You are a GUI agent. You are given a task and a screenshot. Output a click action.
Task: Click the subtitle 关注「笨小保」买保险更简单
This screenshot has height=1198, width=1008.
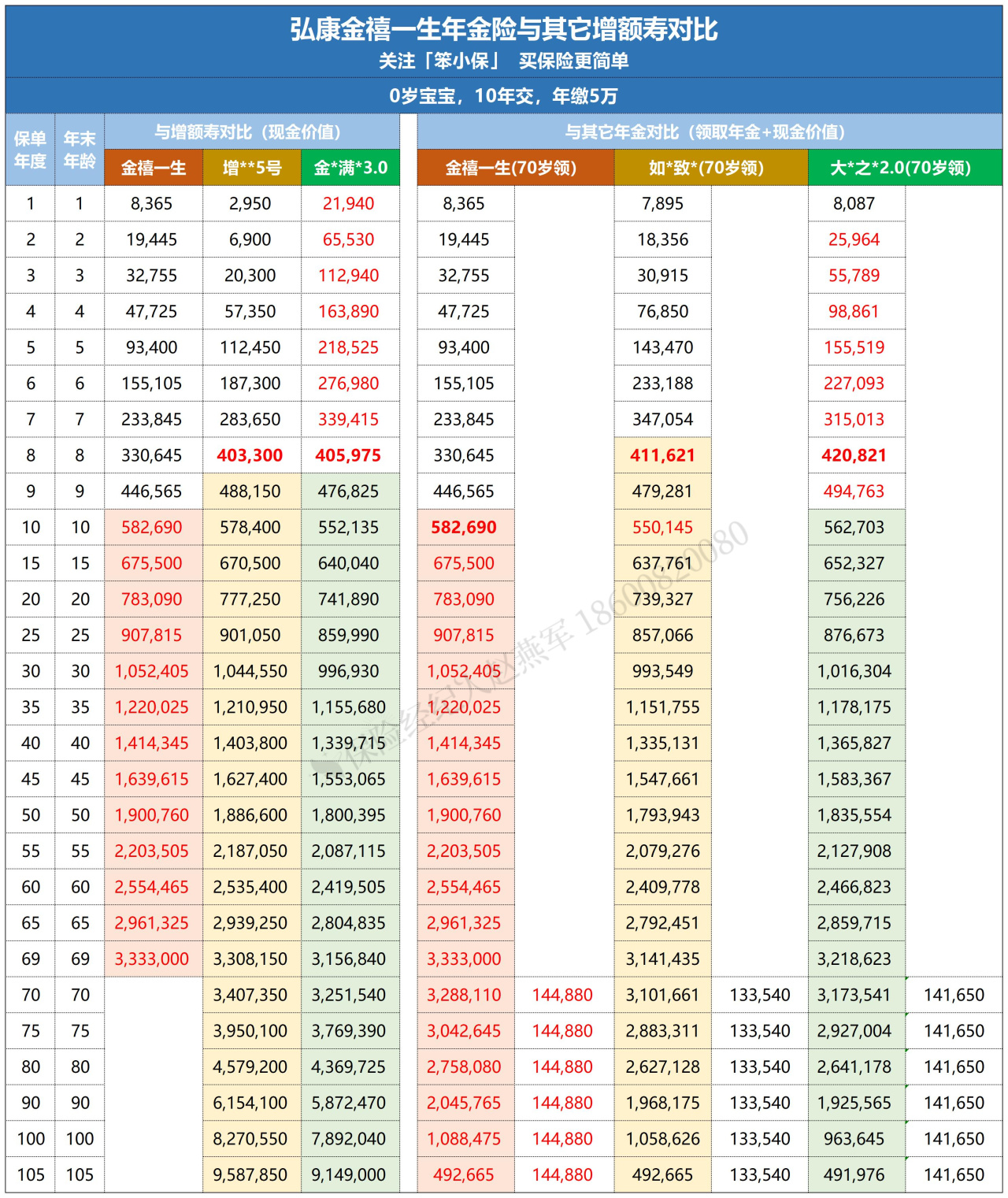point(503,61)
